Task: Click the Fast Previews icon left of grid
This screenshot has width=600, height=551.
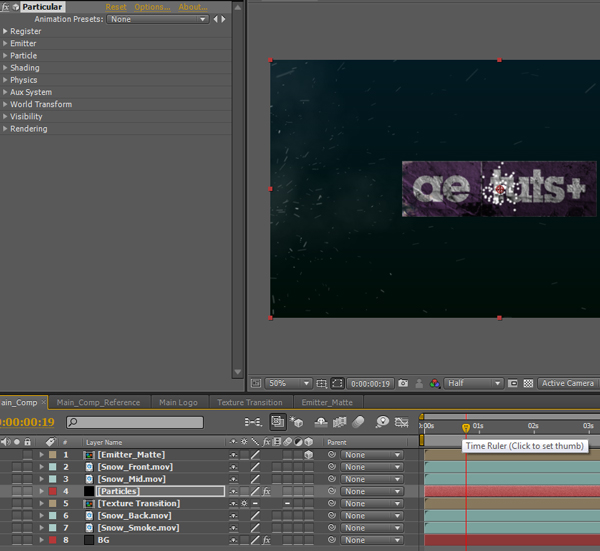Action: (514, 383)
